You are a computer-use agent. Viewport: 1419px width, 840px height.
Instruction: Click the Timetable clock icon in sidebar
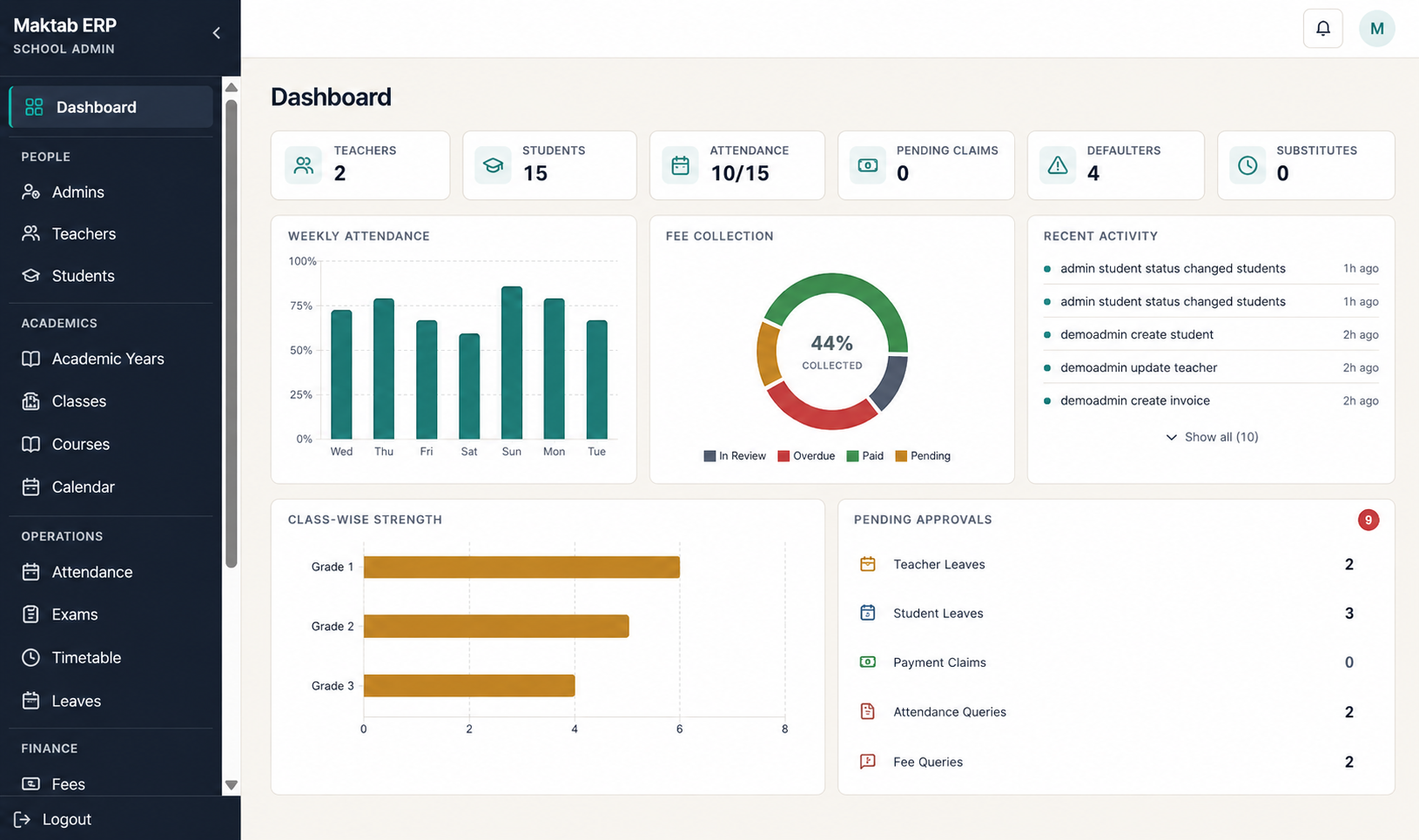[x=31, y=657]
